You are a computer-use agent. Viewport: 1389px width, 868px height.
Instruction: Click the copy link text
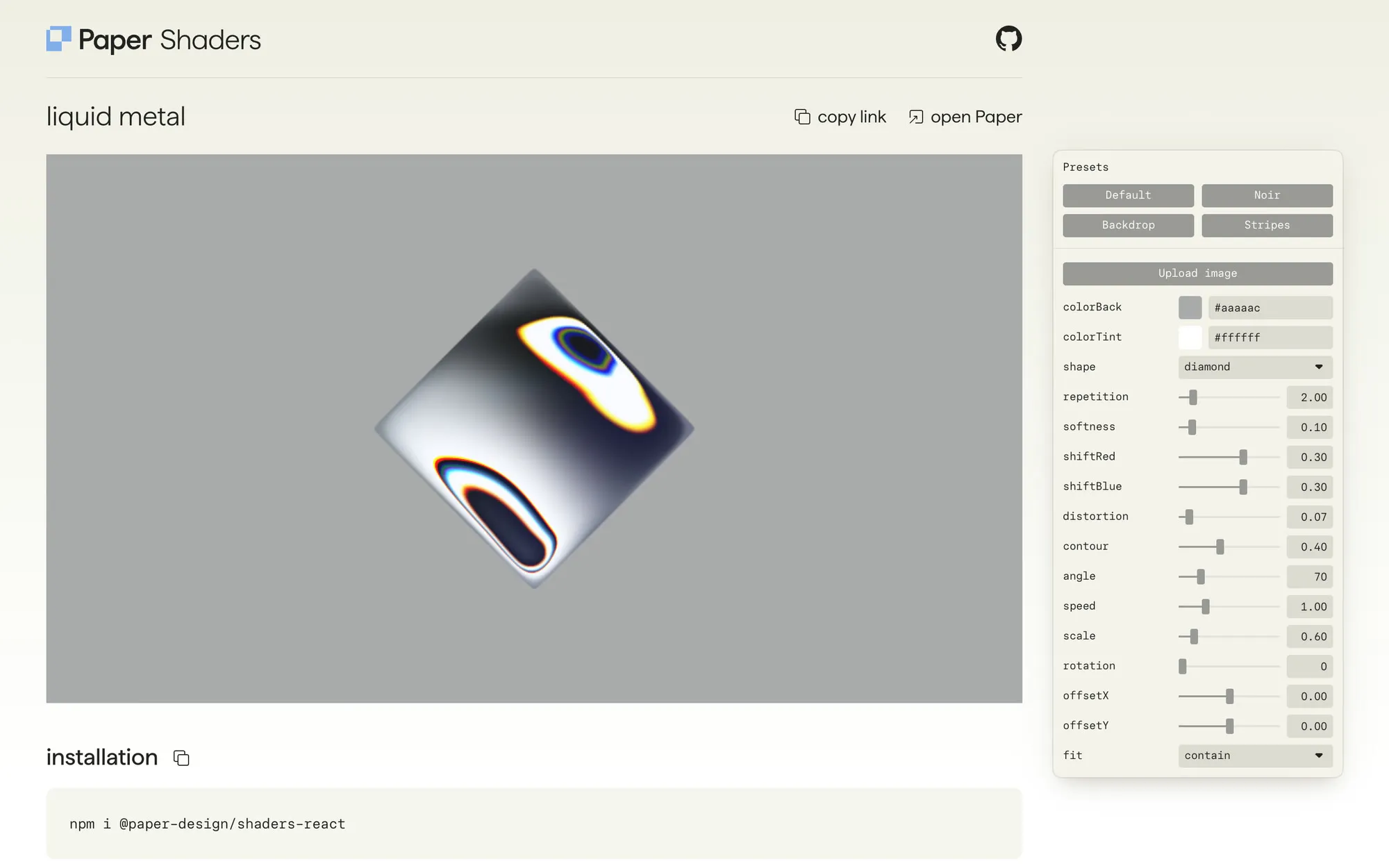pos(851,117)
